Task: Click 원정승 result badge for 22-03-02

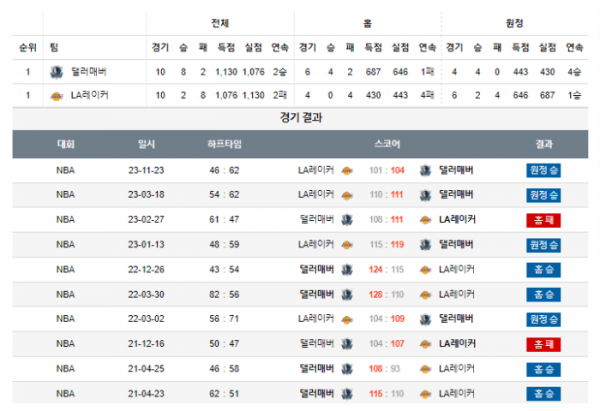Action: click(543, 319)
